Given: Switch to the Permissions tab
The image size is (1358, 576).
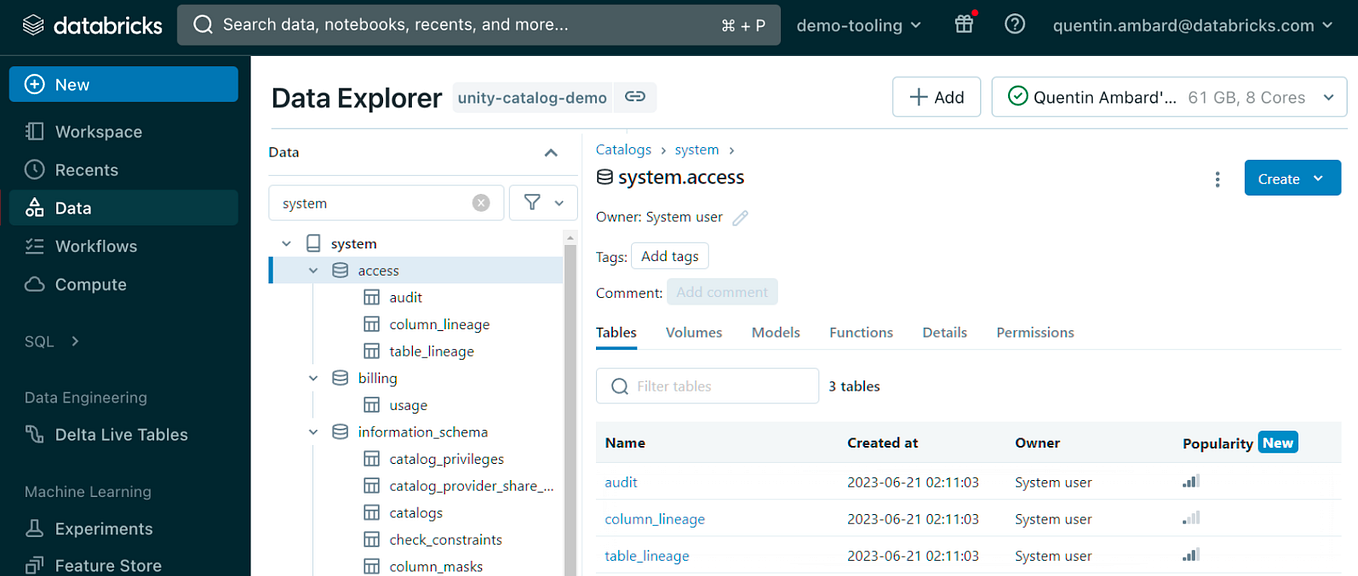Looking at the screenshot, I should [x=1035, y=332].
